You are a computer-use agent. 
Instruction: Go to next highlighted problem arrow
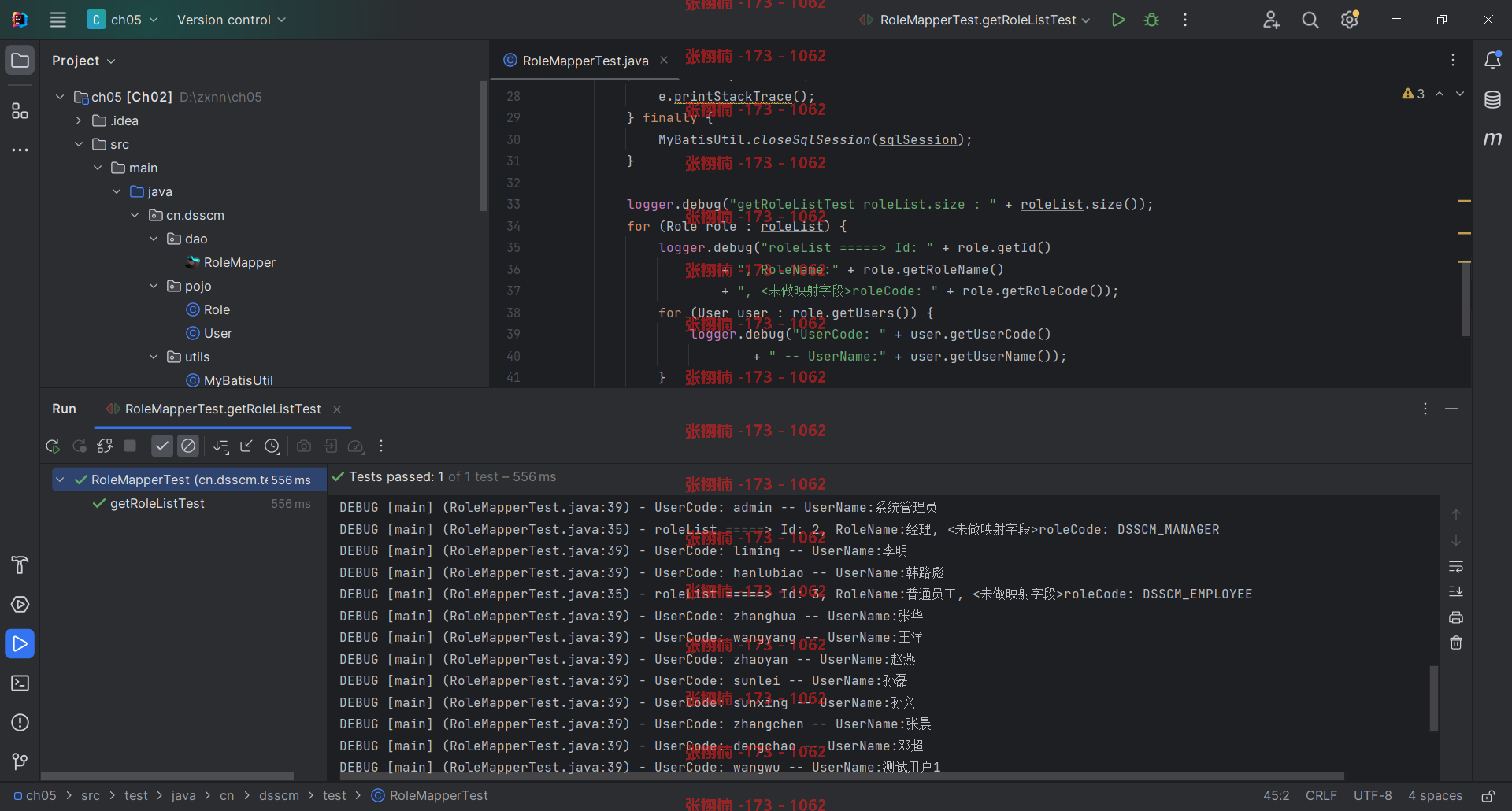point(1460,94)
